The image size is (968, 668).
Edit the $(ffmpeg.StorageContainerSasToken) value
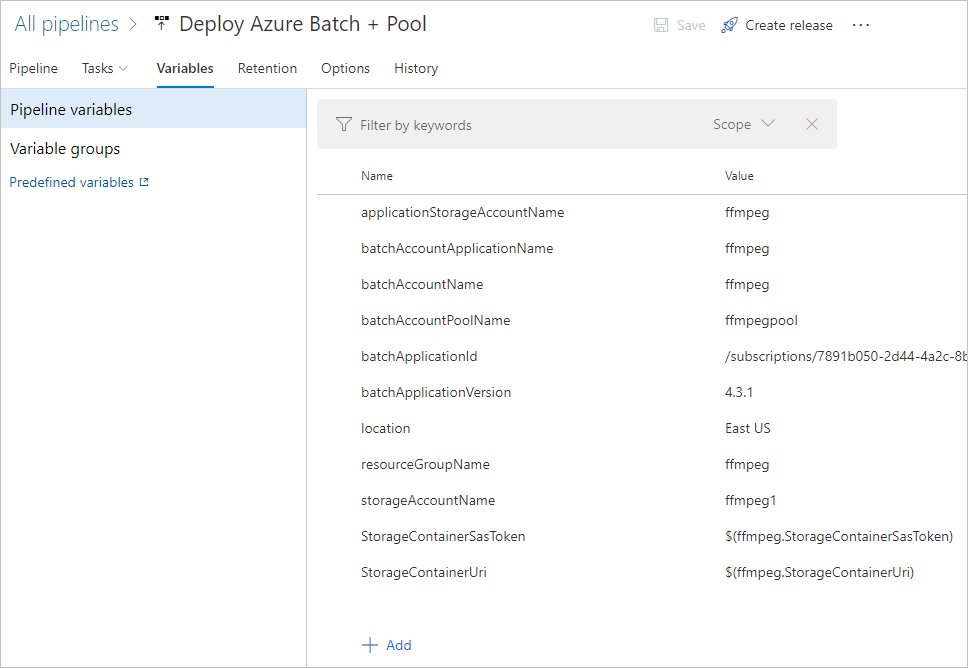pos(839,536)
